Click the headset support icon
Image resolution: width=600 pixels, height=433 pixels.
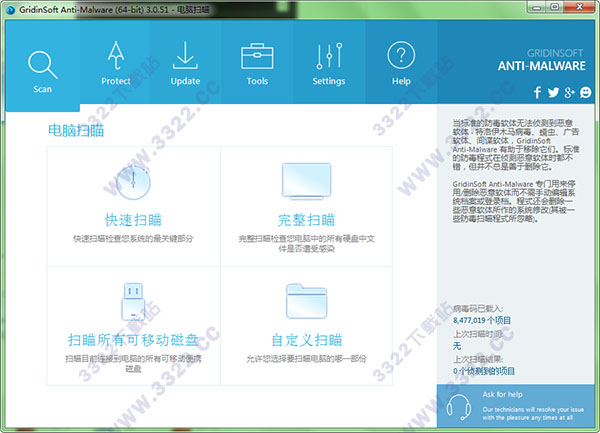pos(459,407)
